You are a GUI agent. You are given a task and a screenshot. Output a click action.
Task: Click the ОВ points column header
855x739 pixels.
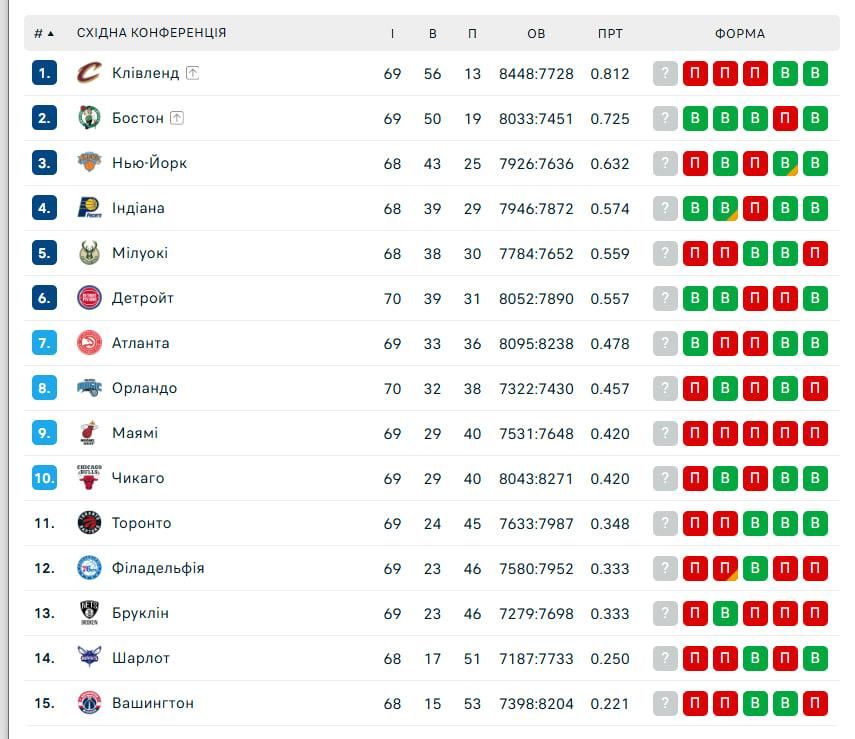pos(536,33)
